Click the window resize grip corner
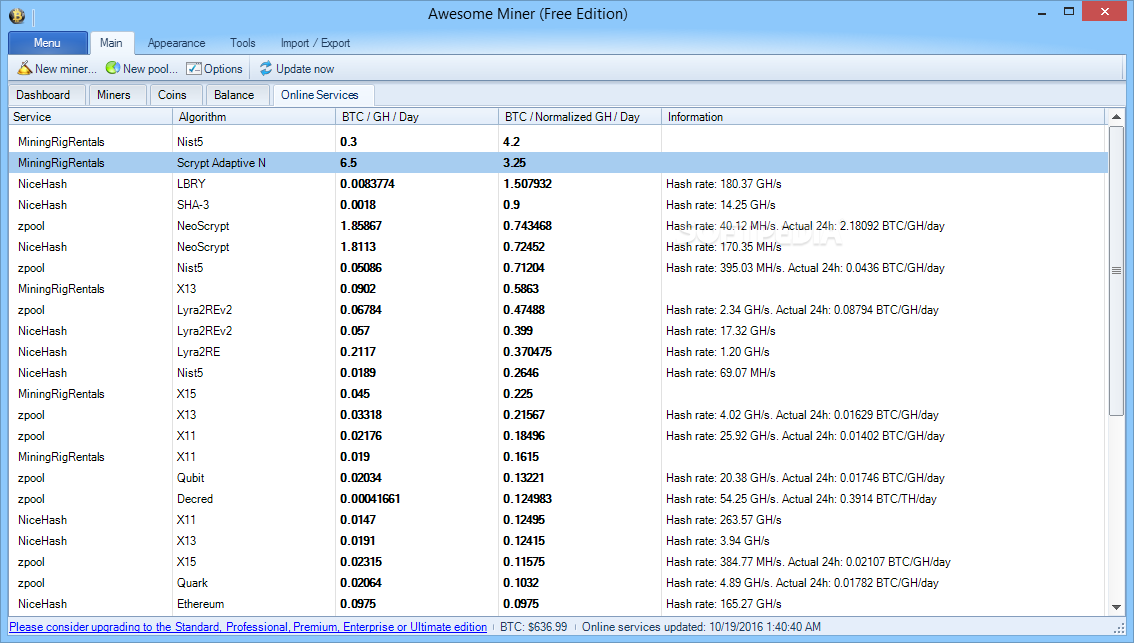 tap(1121, 628)
